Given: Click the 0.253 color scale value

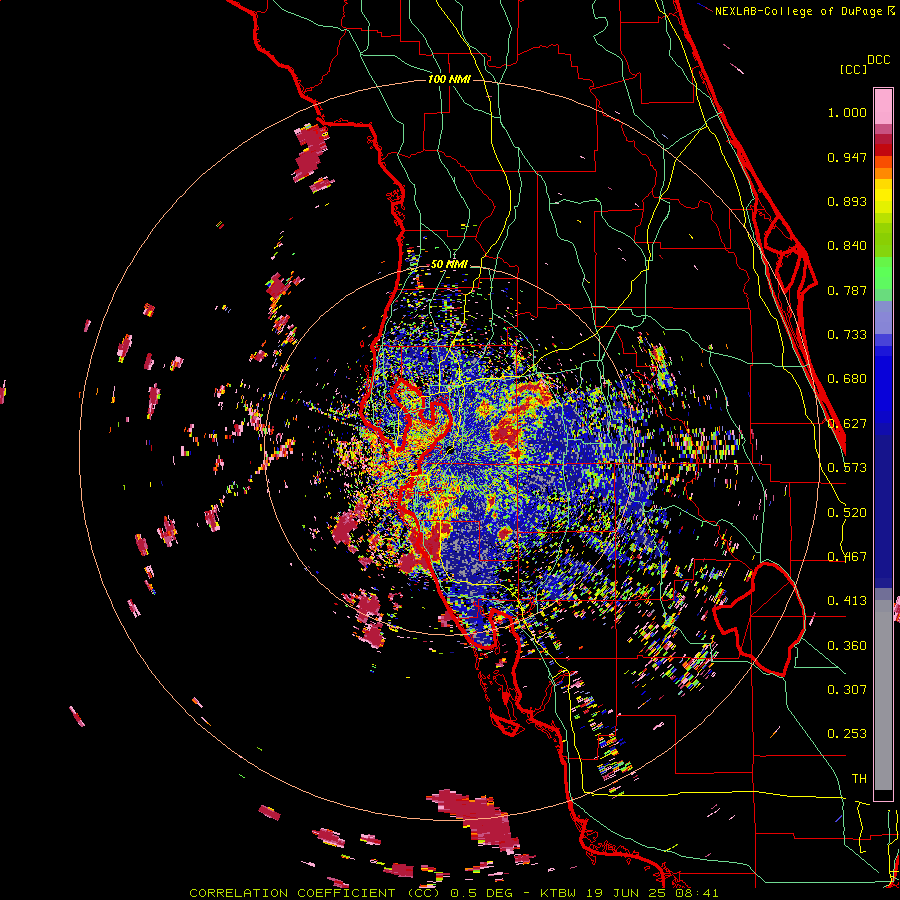Looking at the screenshot, I should [847, 734].
